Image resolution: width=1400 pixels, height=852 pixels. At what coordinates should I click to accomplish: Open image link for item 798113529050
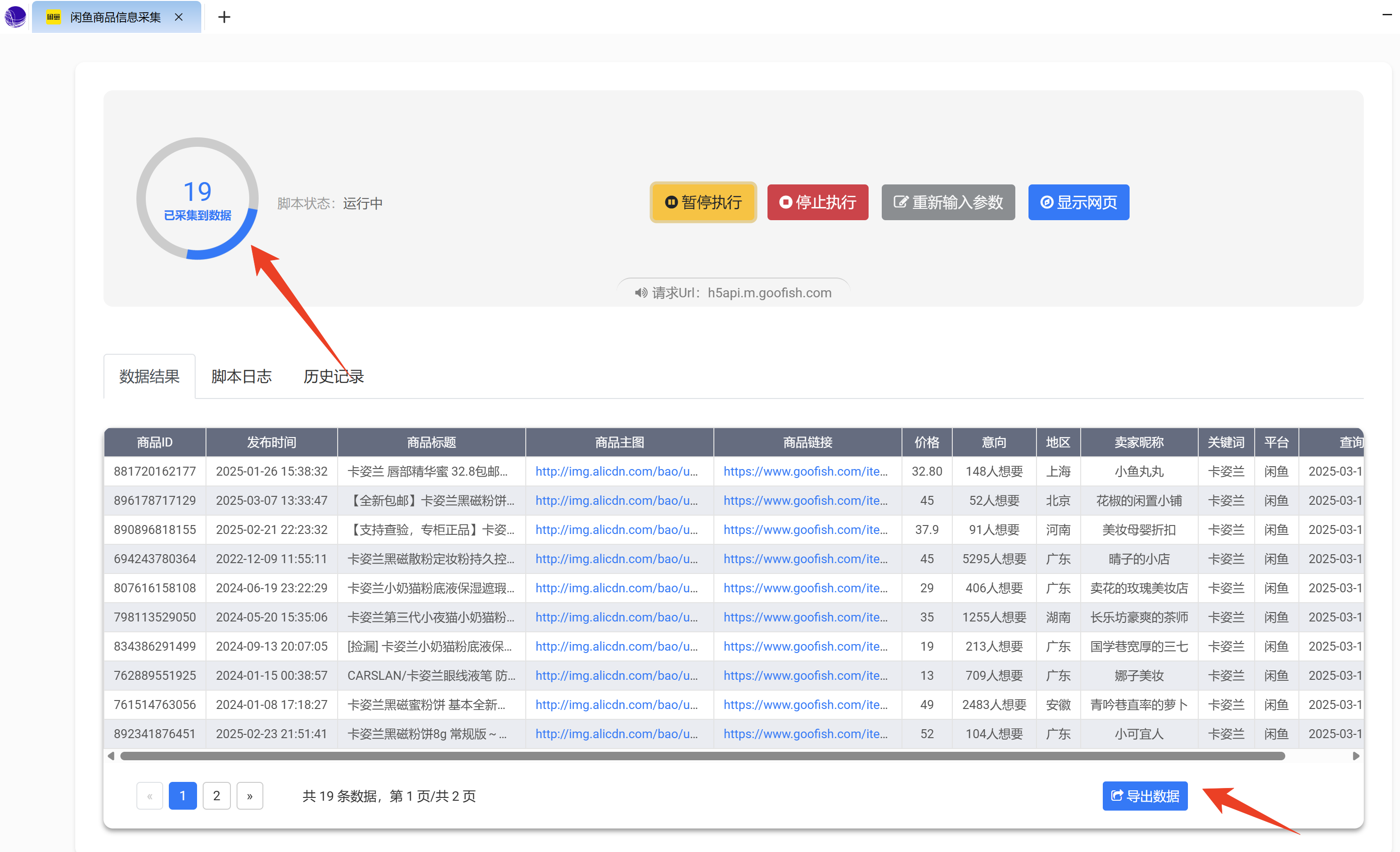coord(617,617)
